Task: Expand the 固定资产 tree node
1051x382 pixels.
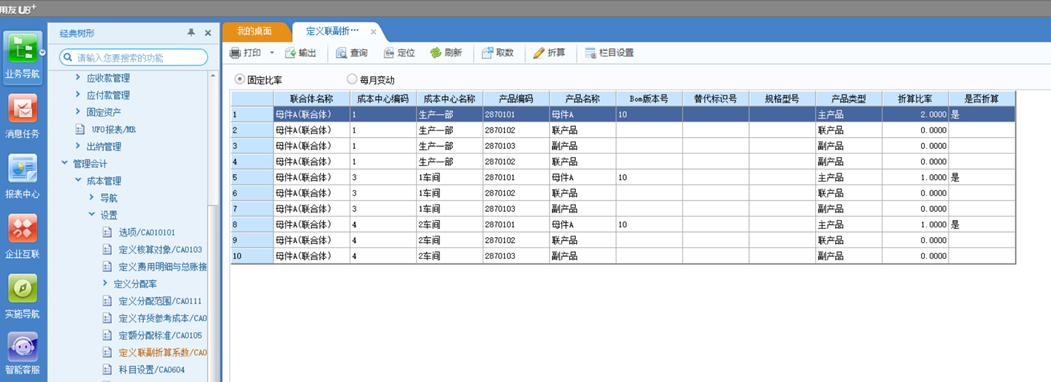Action: pyautogui.click(x=78, y=112)
